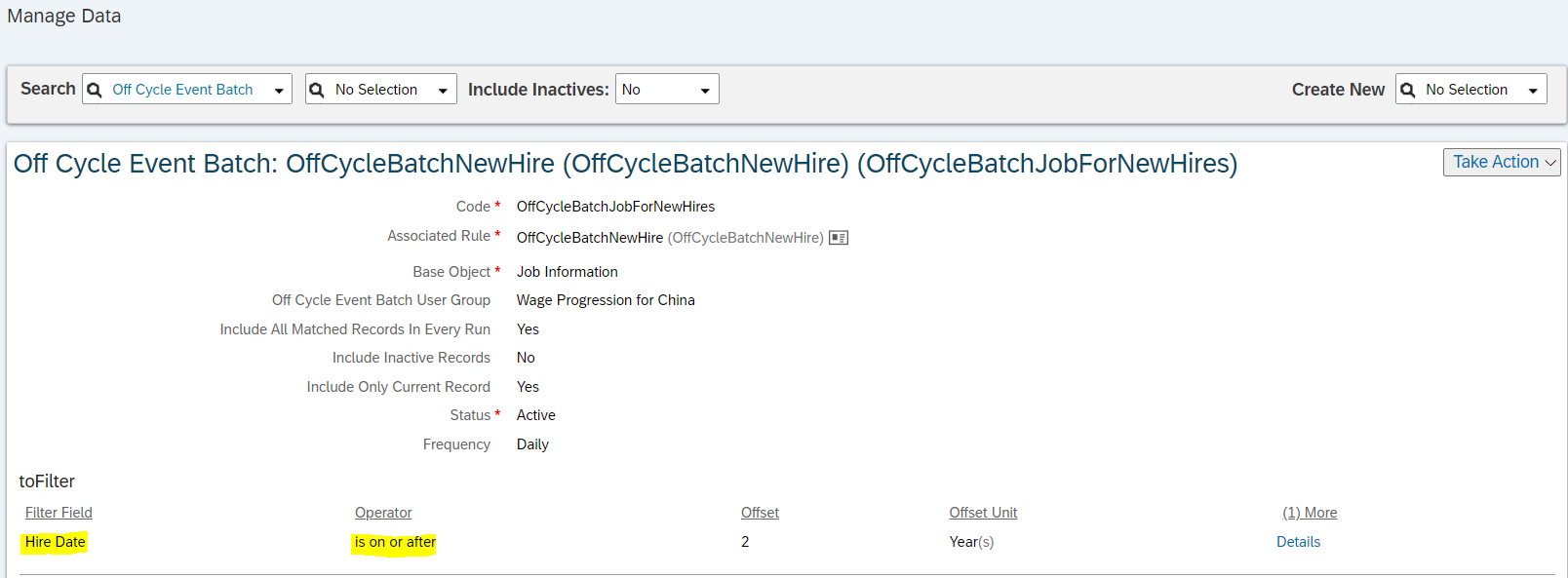Image resolution: width=1568 pixels, height=578 pixels.
Task: Click the 'is on or after' operator cell
Action: [395, 542]
